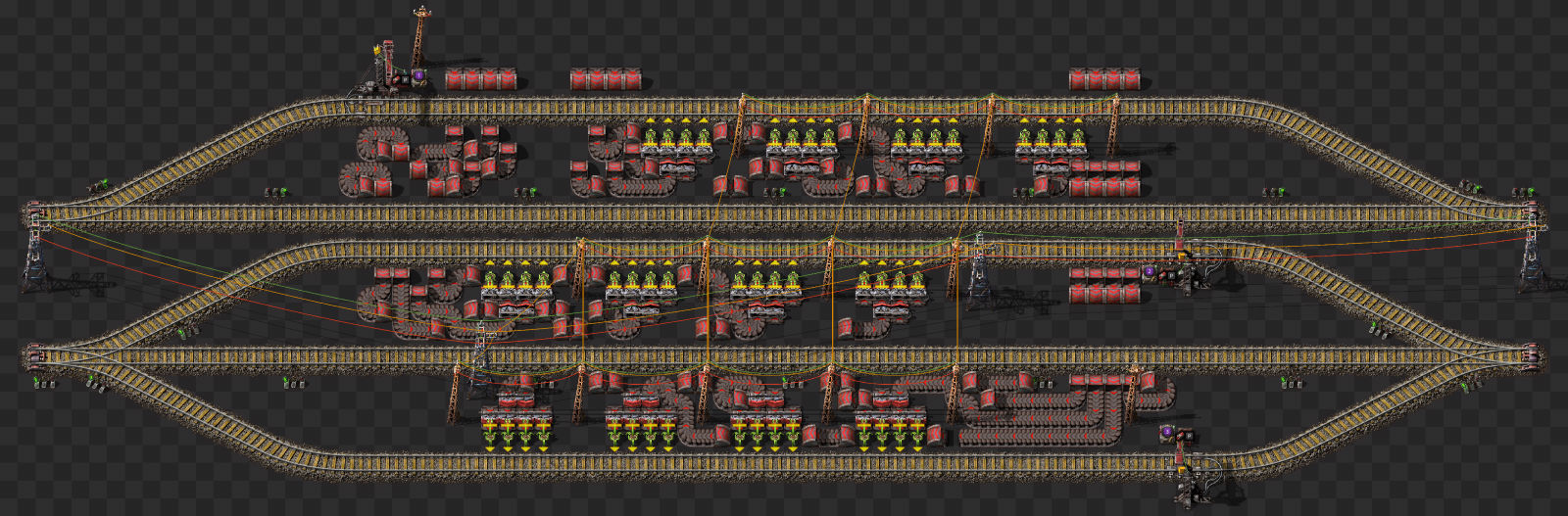Click the purple combinator next to the middle-right train stop
Screen dimensions: 1568x516
[1150, 271]
